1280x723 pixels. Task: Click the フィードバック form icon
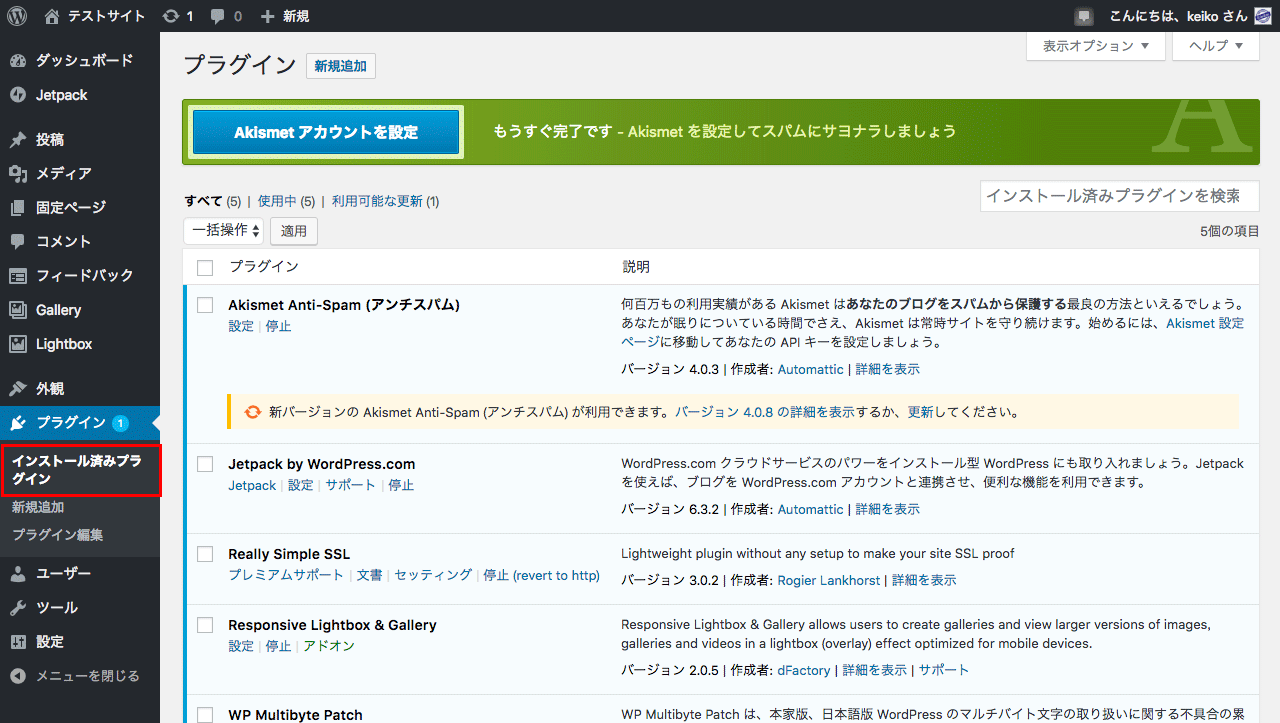point(18,276)
